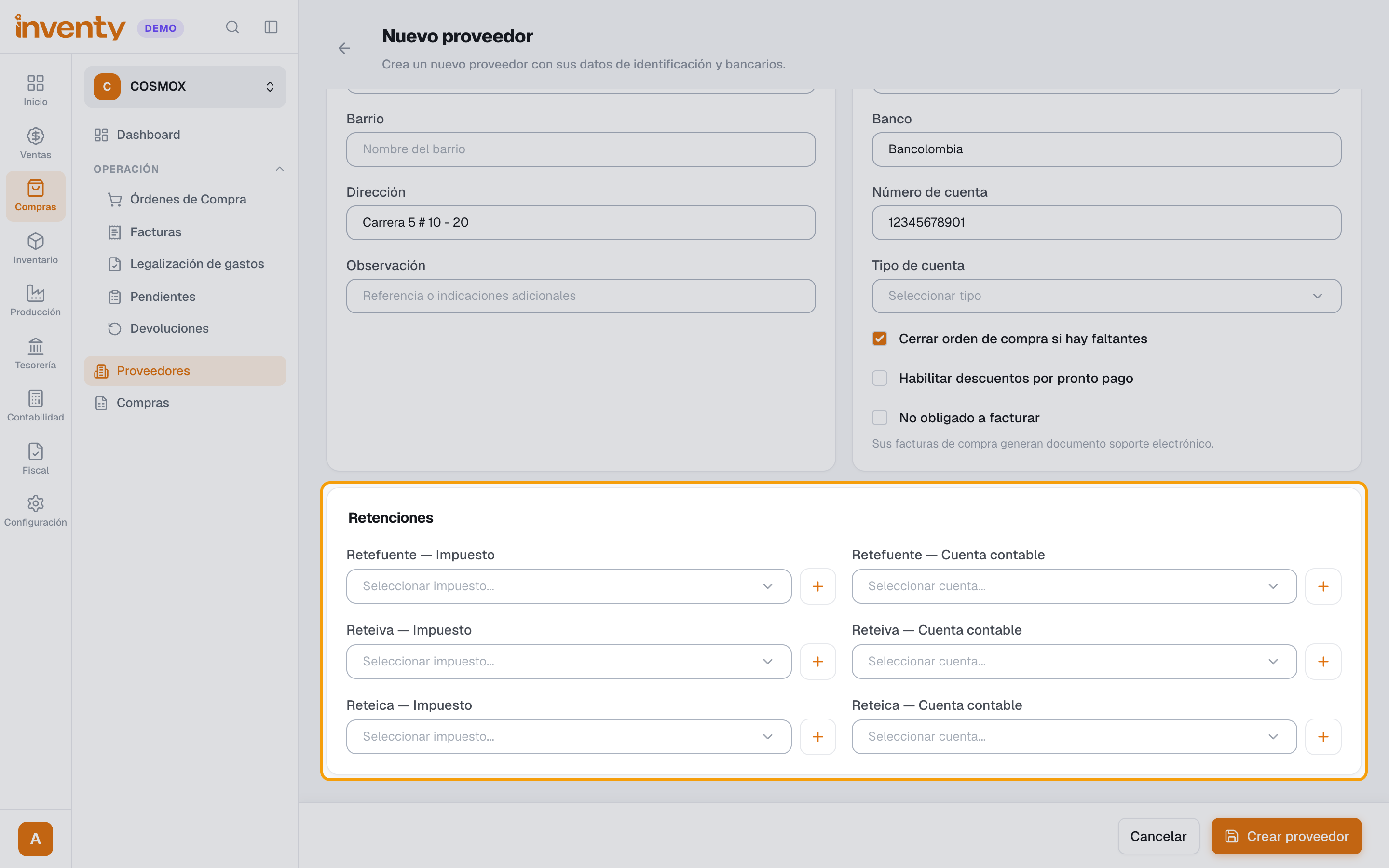This screenshot has height=868, width=1389.
Task: Open Fiscal module icon
Action: pos(36,458)
